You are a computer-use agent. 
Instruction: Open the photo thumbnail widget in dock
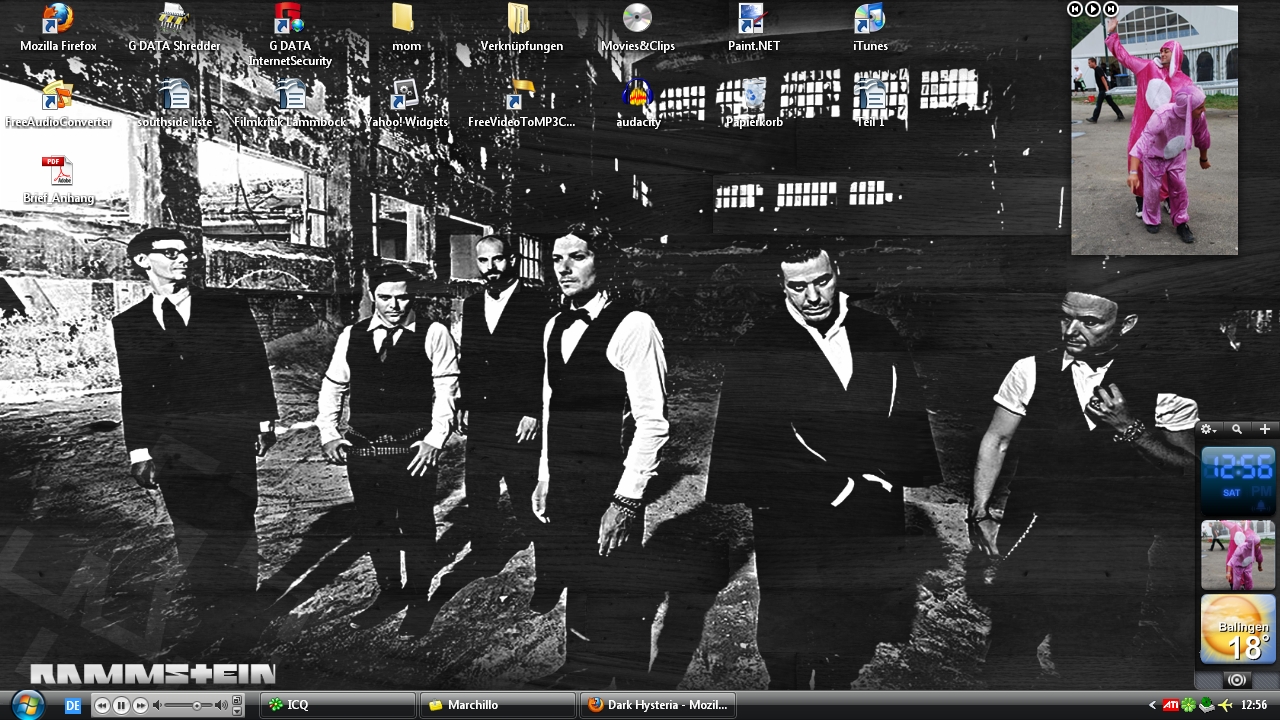pos(1238,554)
